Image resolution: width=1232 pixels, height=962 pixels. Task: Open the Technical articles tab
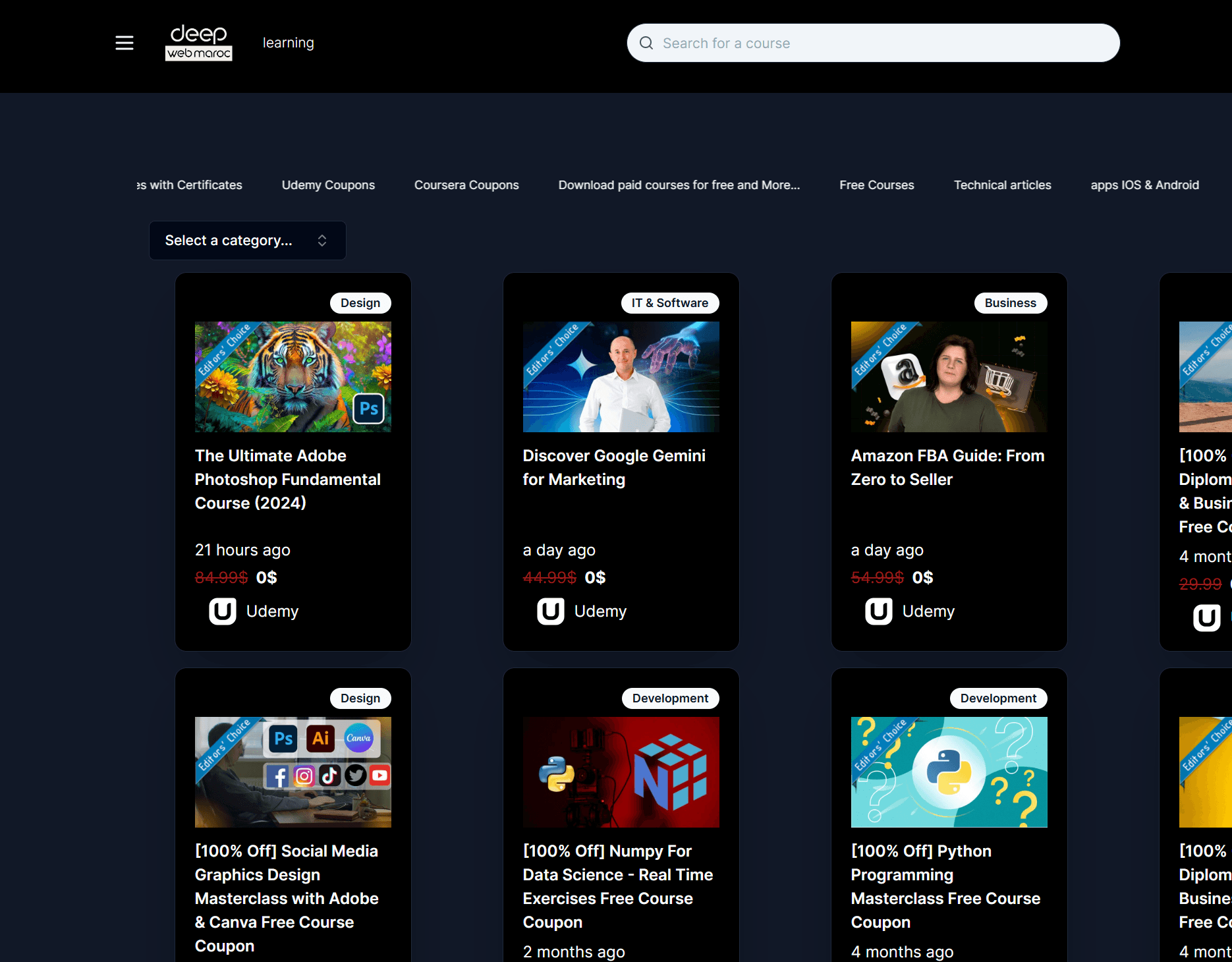(1003, 185)
